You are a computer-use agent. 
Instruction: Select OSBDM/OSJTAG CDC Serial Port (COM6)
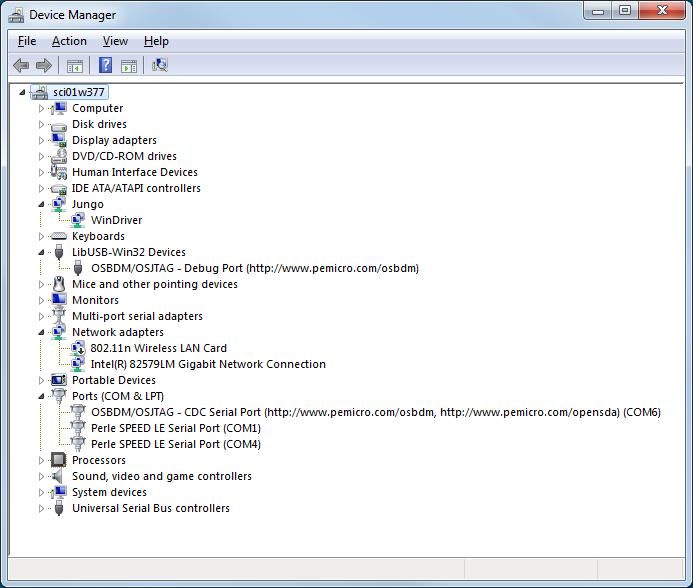click(x=376, y=412)
